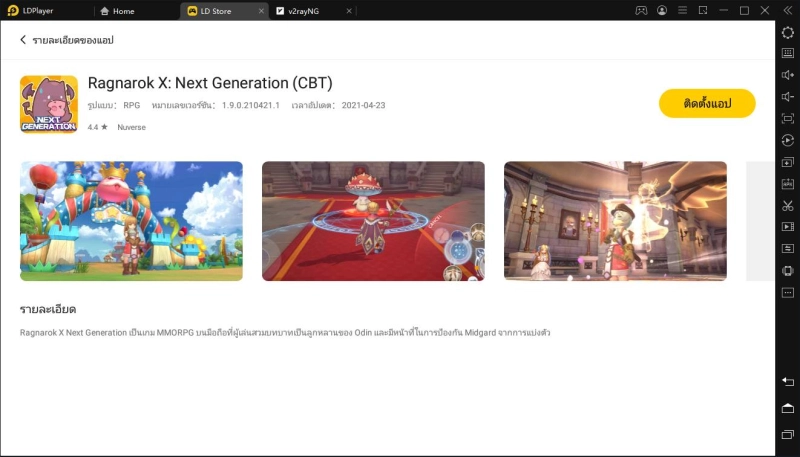Screen dimensions: 800x457
Task: Open the video recorder icon
Action: click(788, 226)
